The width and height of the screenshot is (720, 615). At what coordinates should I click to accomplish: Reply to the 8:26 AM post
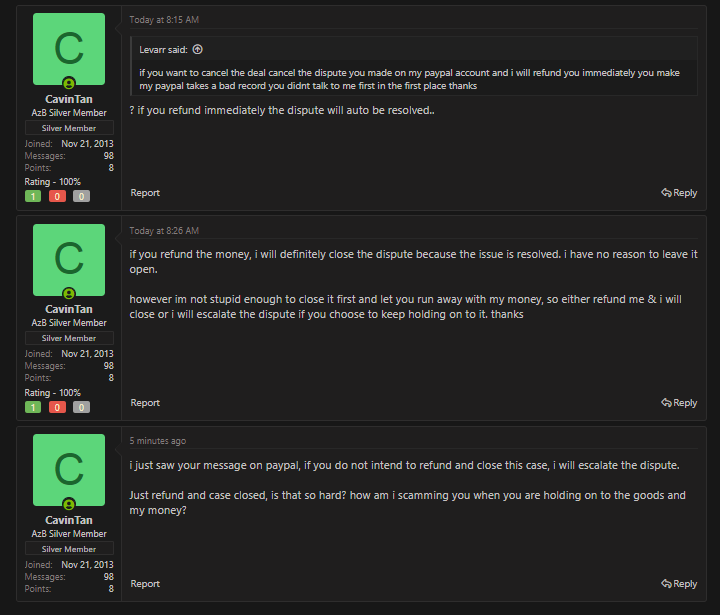click(x=679, y=403)
